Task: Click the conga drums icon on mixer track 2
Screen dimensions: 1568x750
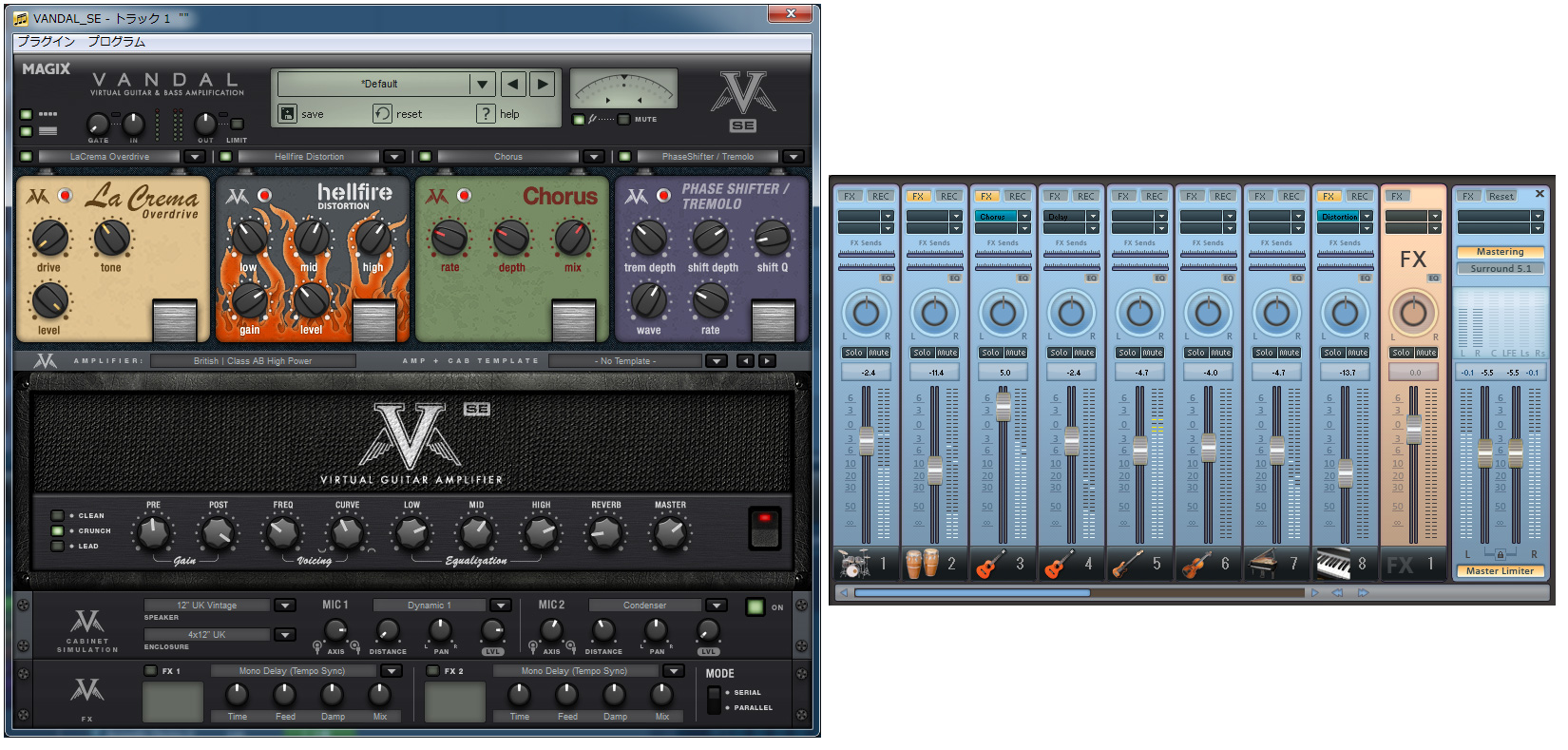Action: click(x=922, y=564)
